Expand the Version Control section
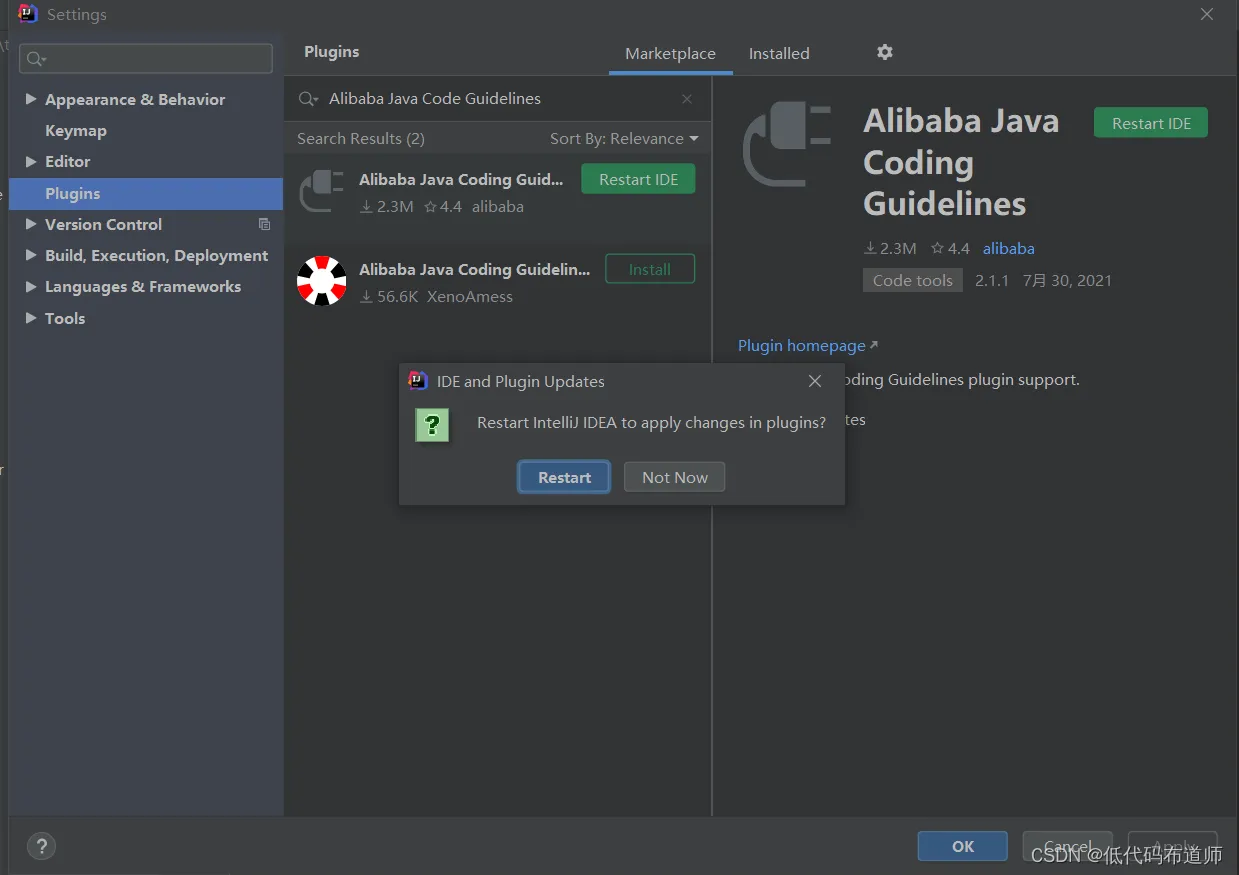Screen dimensions: 1239x875 tap(31, 224)
